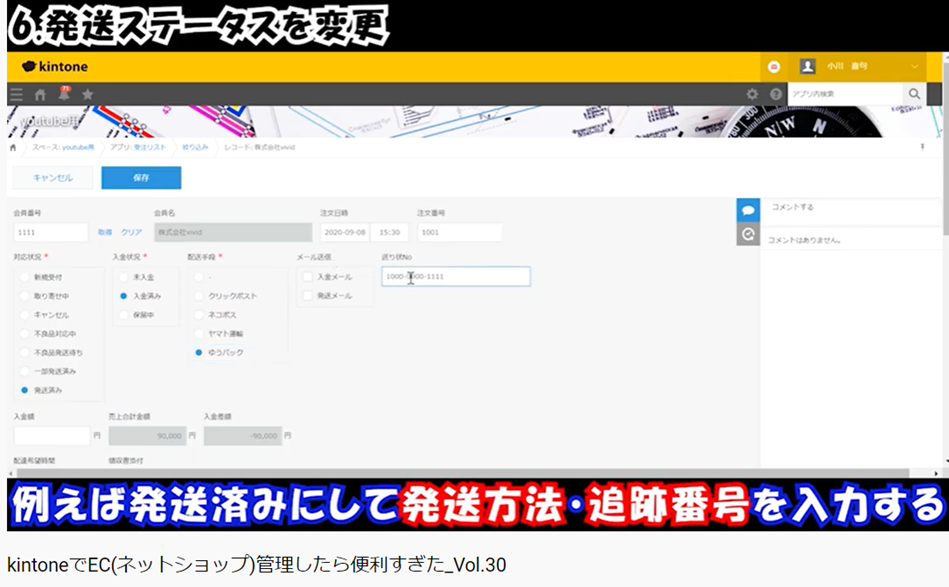Check the 入金メール checkbox

307,277
